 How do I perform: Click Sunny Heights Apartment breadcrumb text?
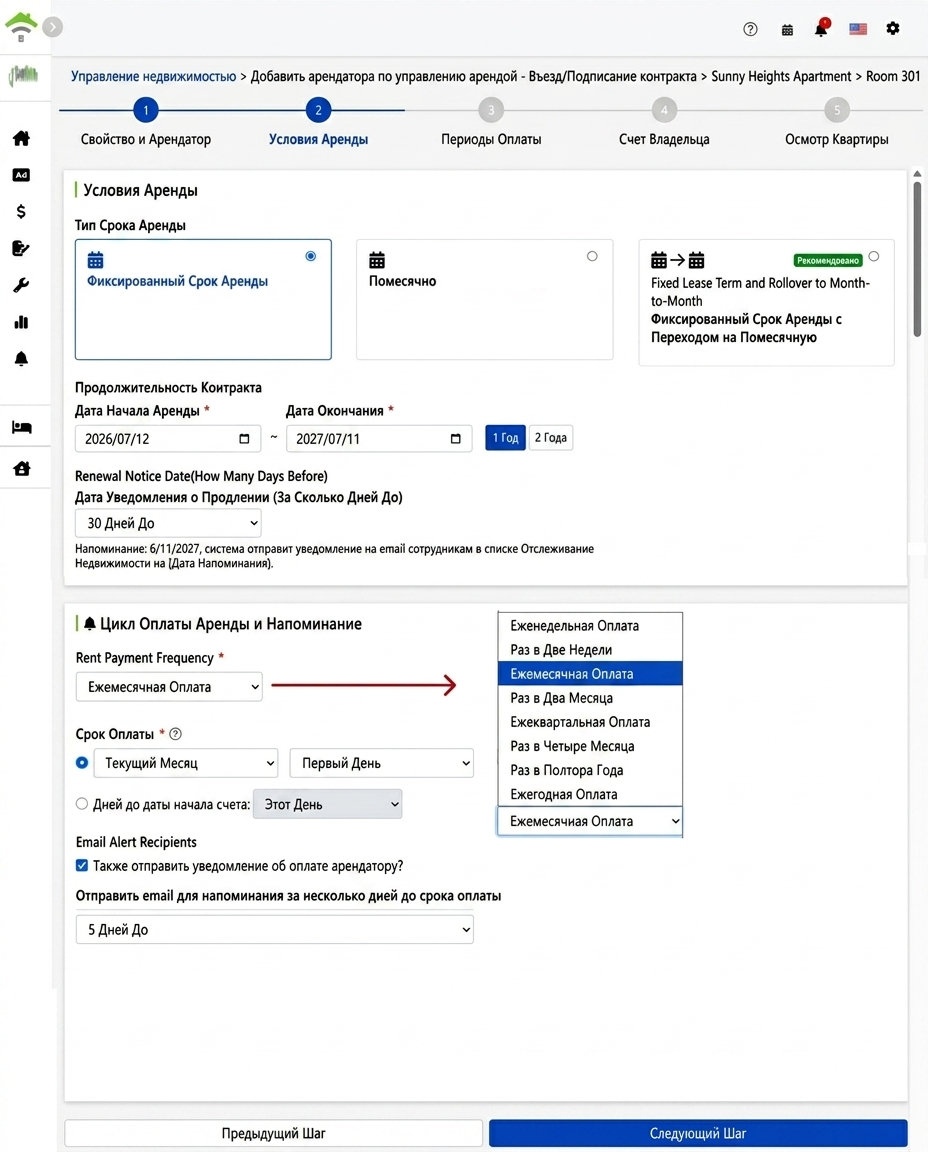point(781,76)
